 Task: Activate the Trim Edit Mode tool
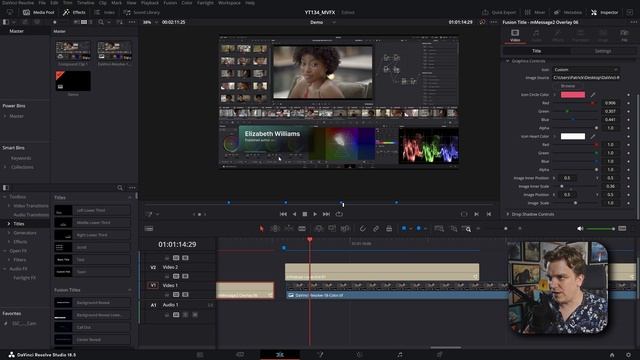(275, 229)
